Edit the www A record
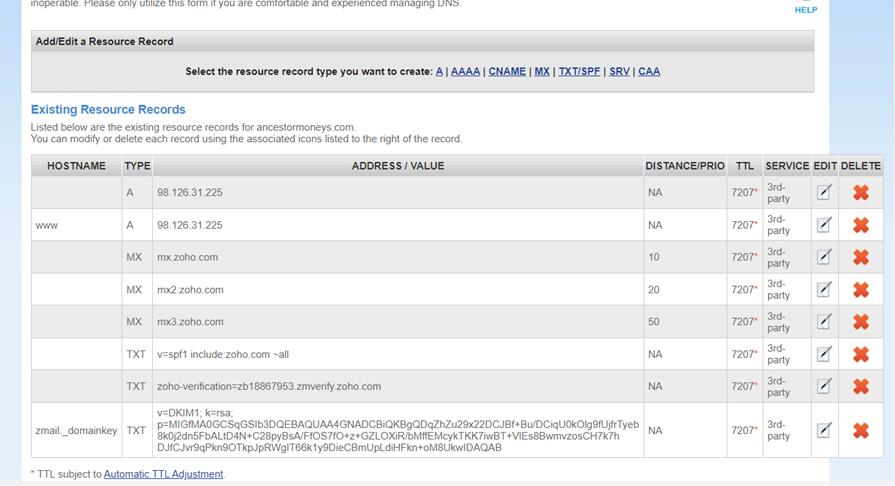The width and height of the screenshot is (895, 486). 824,225
